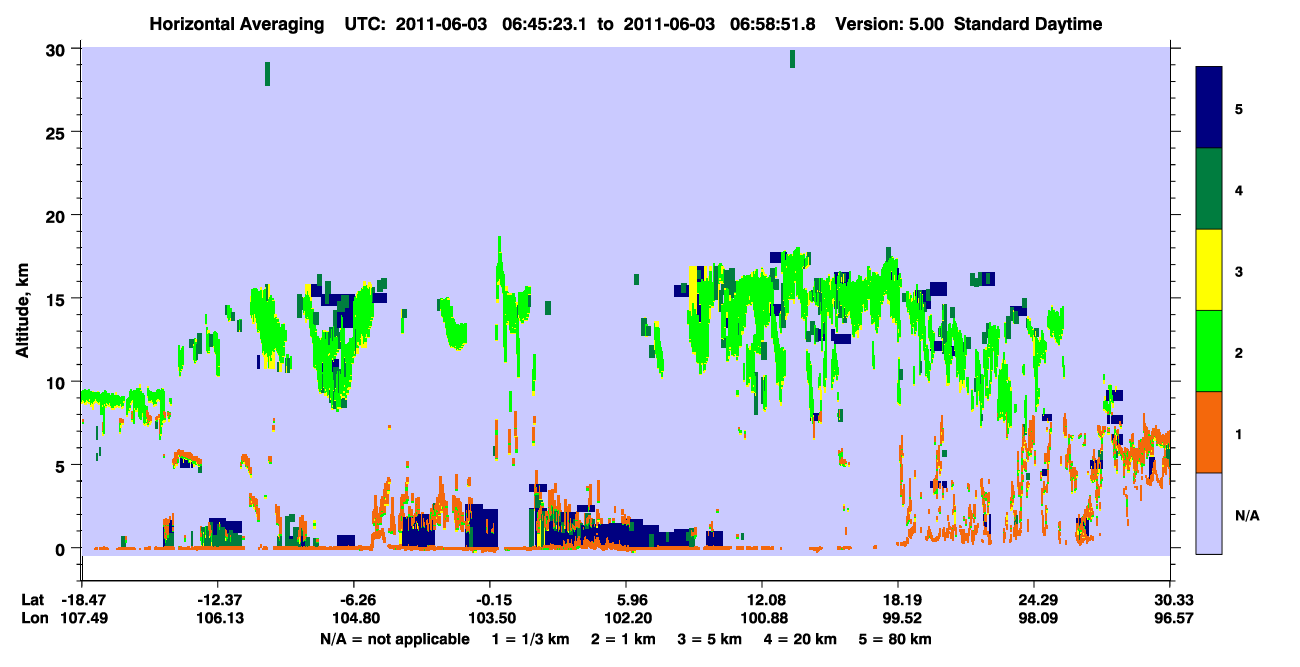Click latitude value -12.37
The image size is (1300, 667).
pyautogui.click(x=216, y=600)
